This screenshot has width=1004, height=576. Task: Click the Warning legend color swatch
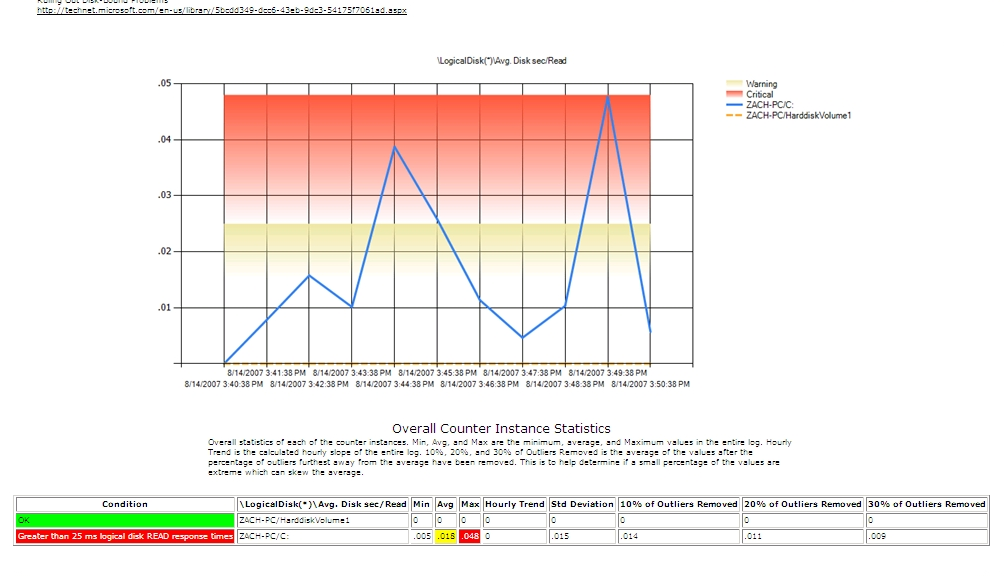[x=733, y=84]
